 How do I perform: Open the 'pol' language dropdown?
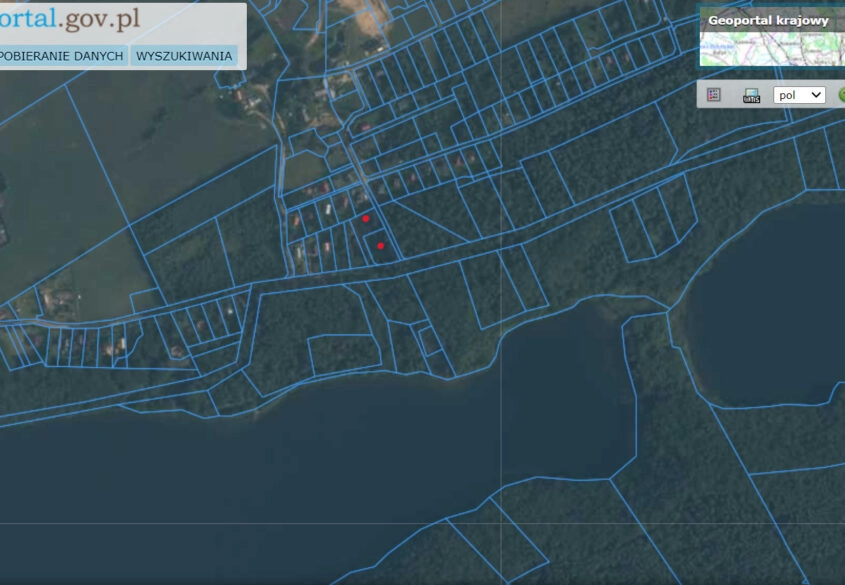[799, 95]
